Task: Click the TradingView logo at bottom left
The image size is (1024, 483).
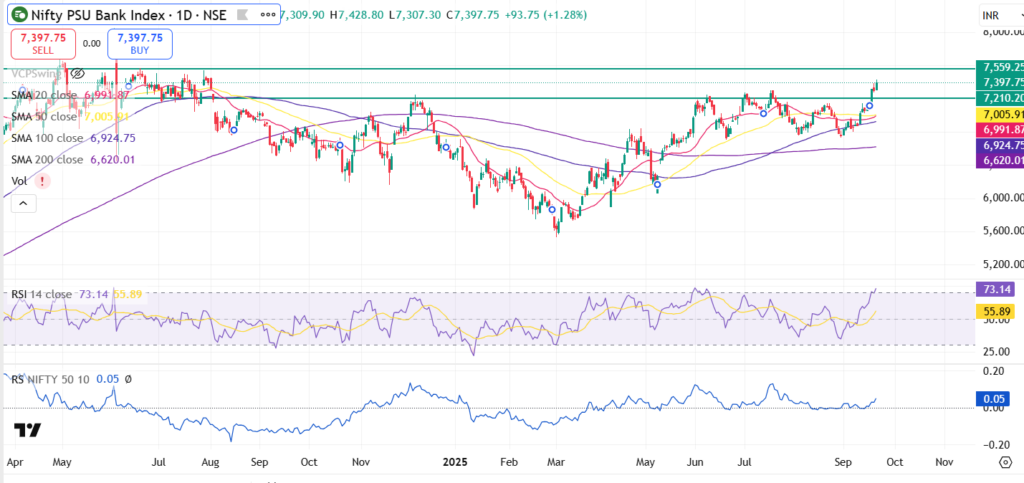Action: (x=28, y=430)
